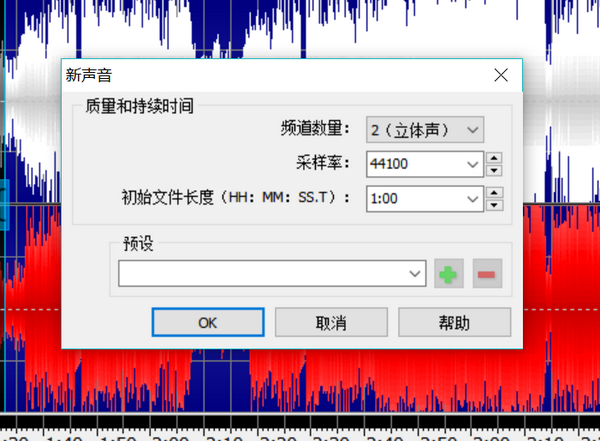Screen dimensions: 600x441
Task: Confirm with the OK button
Action: (x=208, y=323)
